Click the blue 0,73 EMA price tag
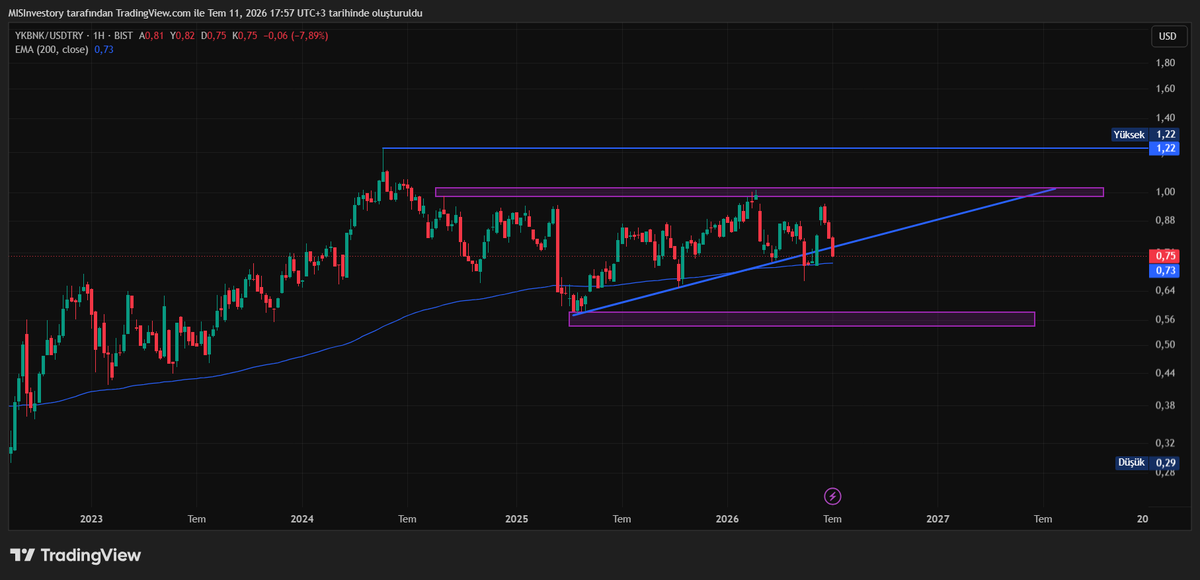Screen dimensions: 1200x580 coord(1165,271)
